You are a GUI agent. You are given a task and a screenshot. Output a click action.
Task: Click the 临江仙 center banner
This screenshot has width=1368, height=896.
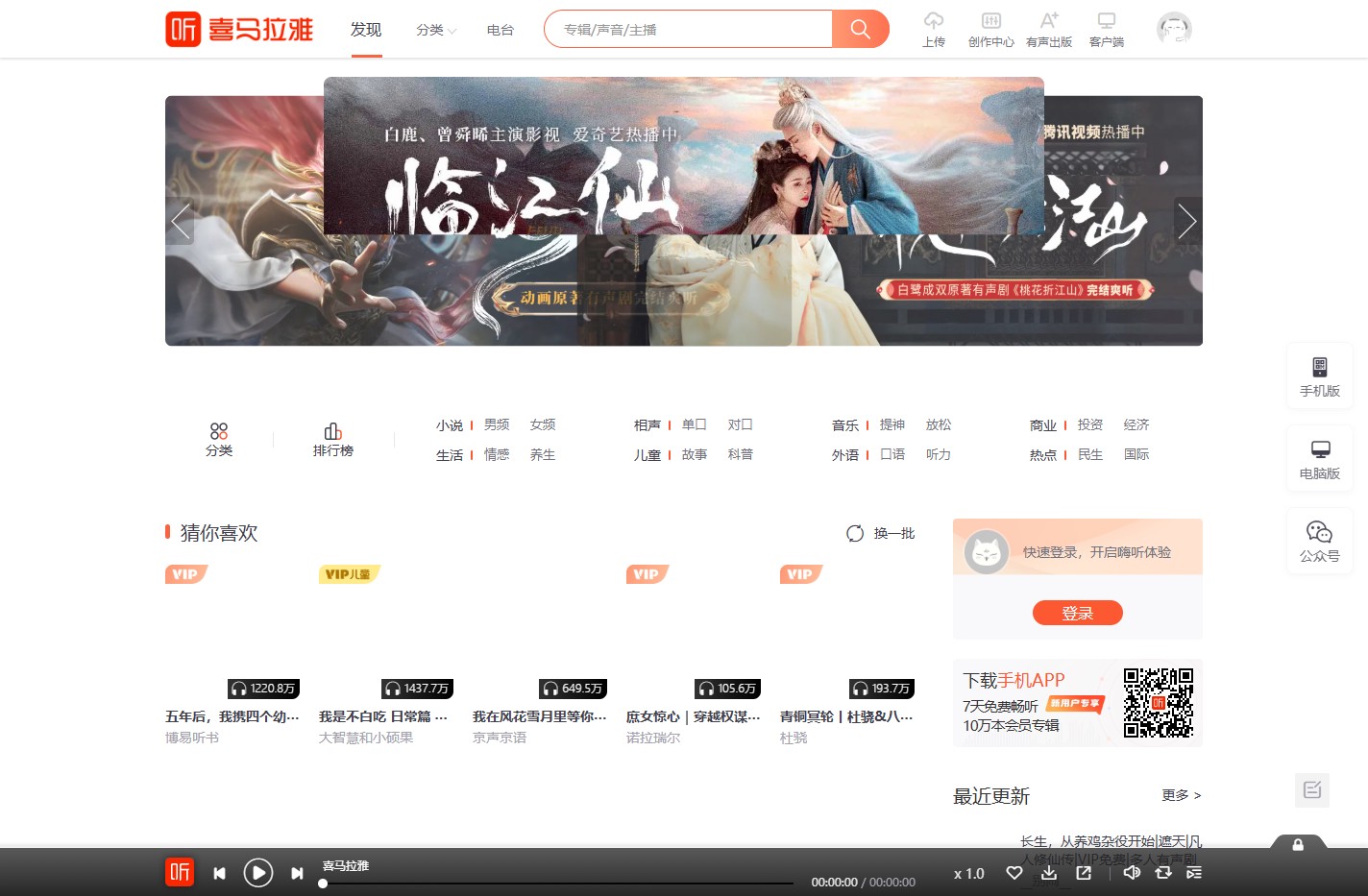pyautogui.click(x=684, y=156)
